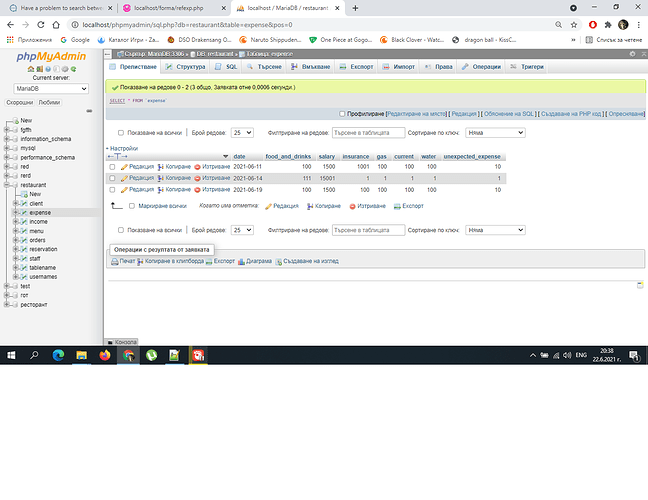The image size is (648, 500).
Task: Toggle upper Показване на всички checkbox
Action: coord(121,133)
